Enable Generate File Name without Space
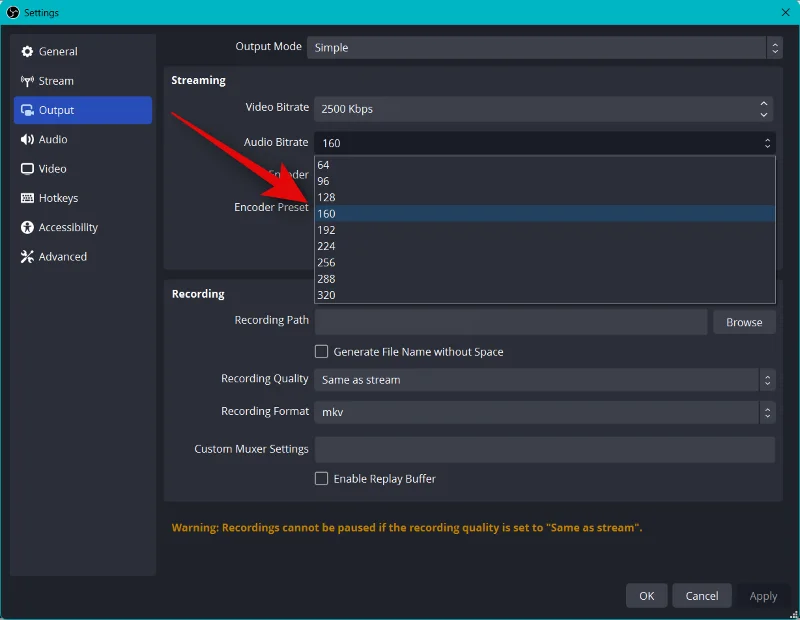 tap(321, 352)
